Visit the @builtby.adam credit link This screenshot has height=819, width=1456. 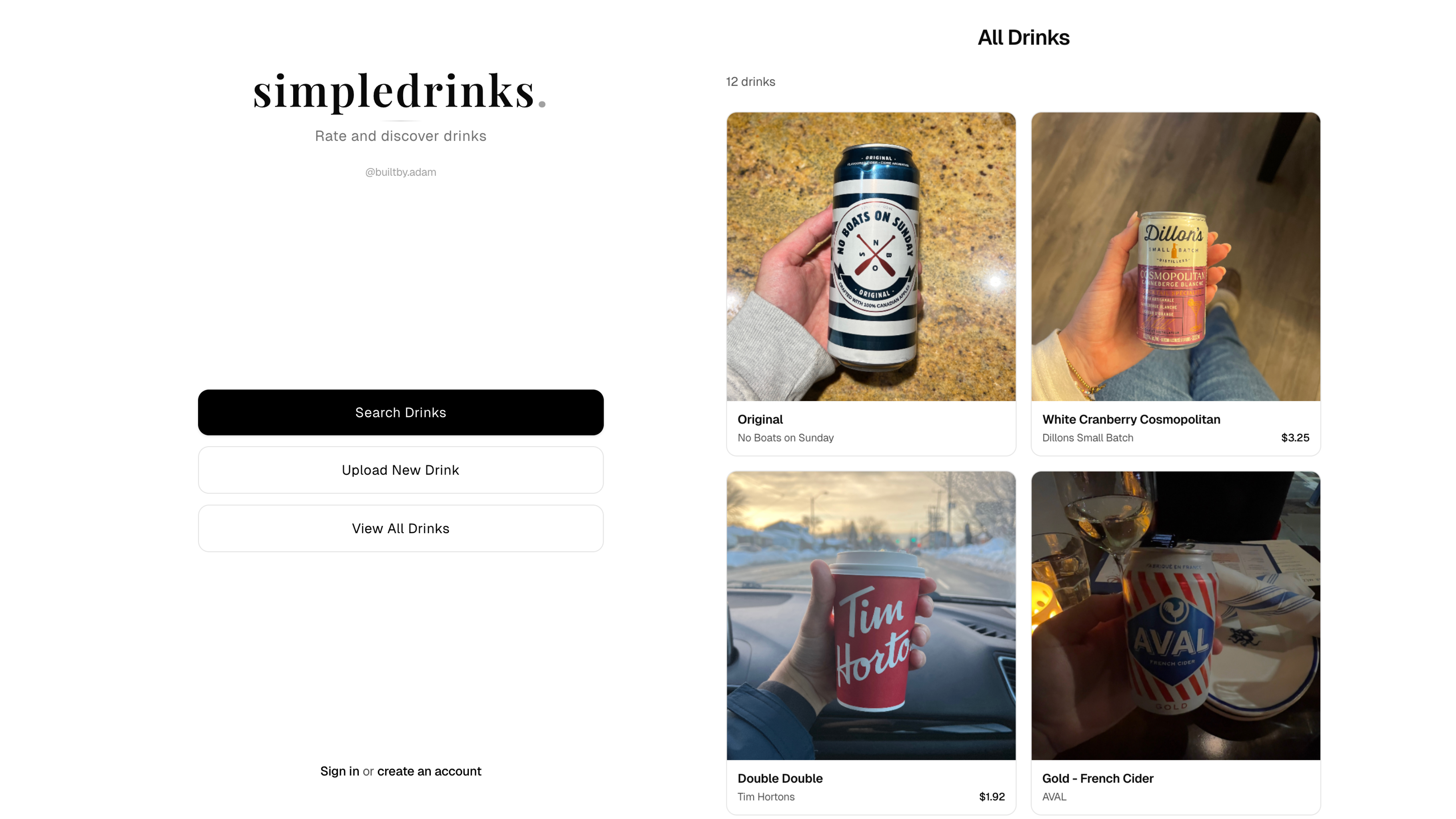pyautogui.click(x=401, y=172)
